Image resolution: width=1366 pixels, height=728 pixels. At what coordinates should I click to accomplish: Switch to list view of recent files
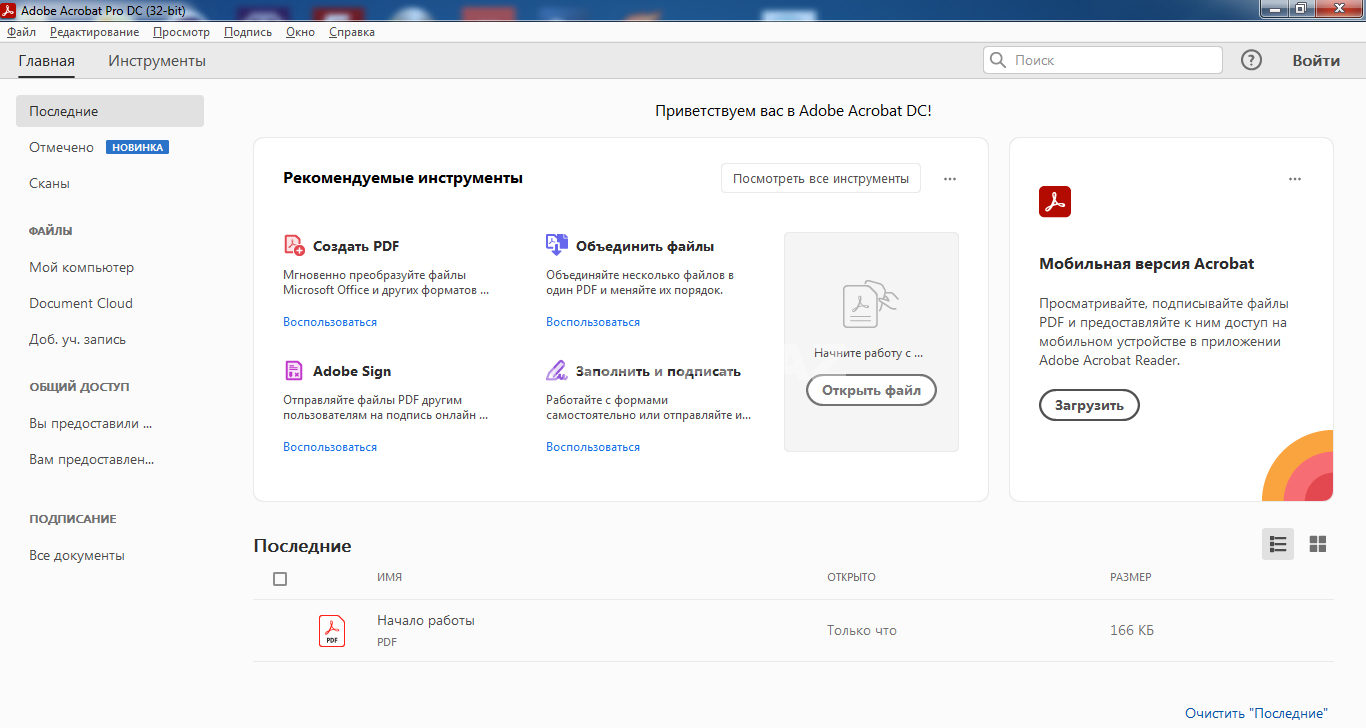[x=1278, y=544]
